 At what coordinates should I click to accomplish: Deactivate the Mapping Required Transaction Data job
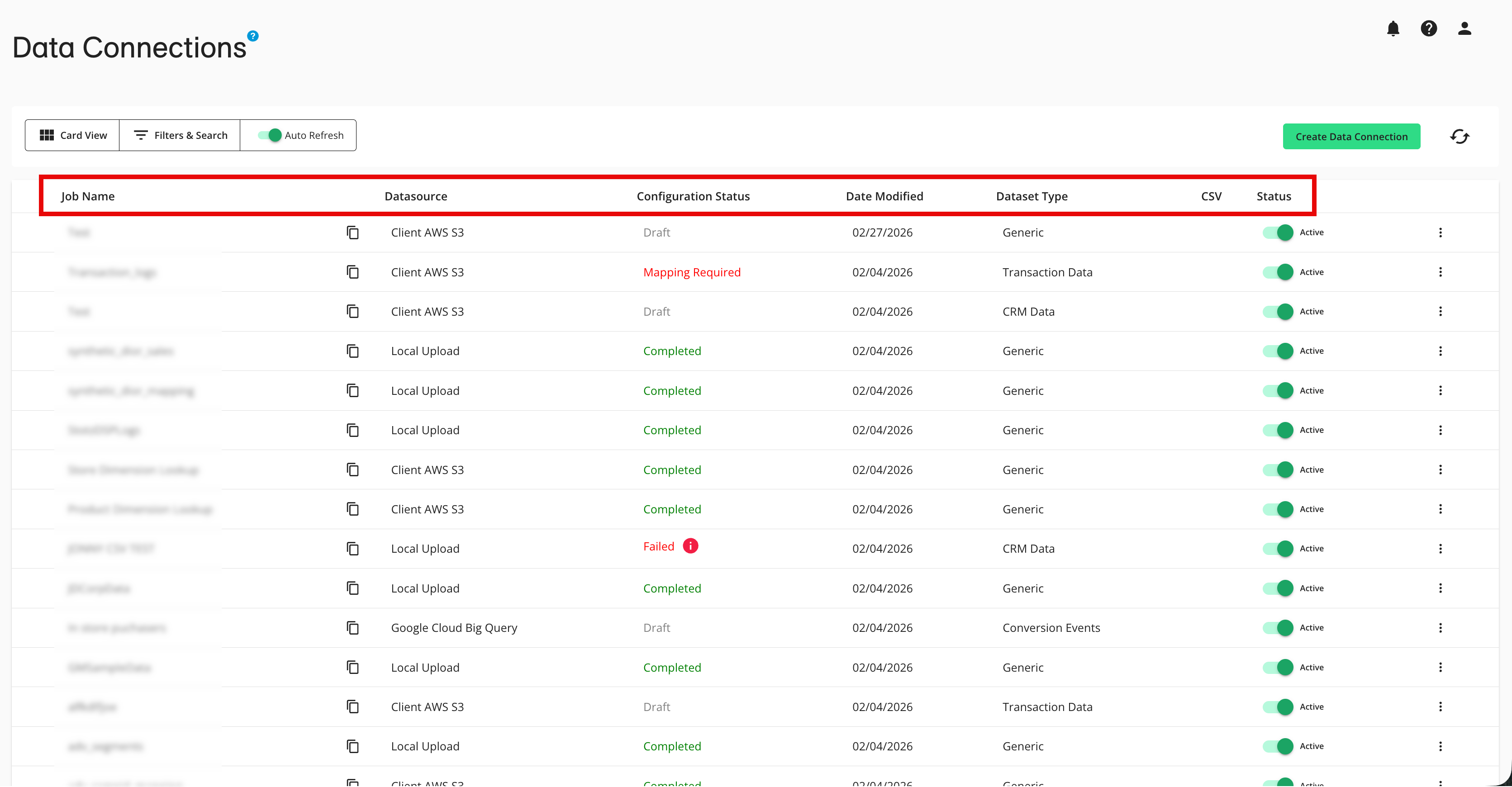pos(1279,272)
